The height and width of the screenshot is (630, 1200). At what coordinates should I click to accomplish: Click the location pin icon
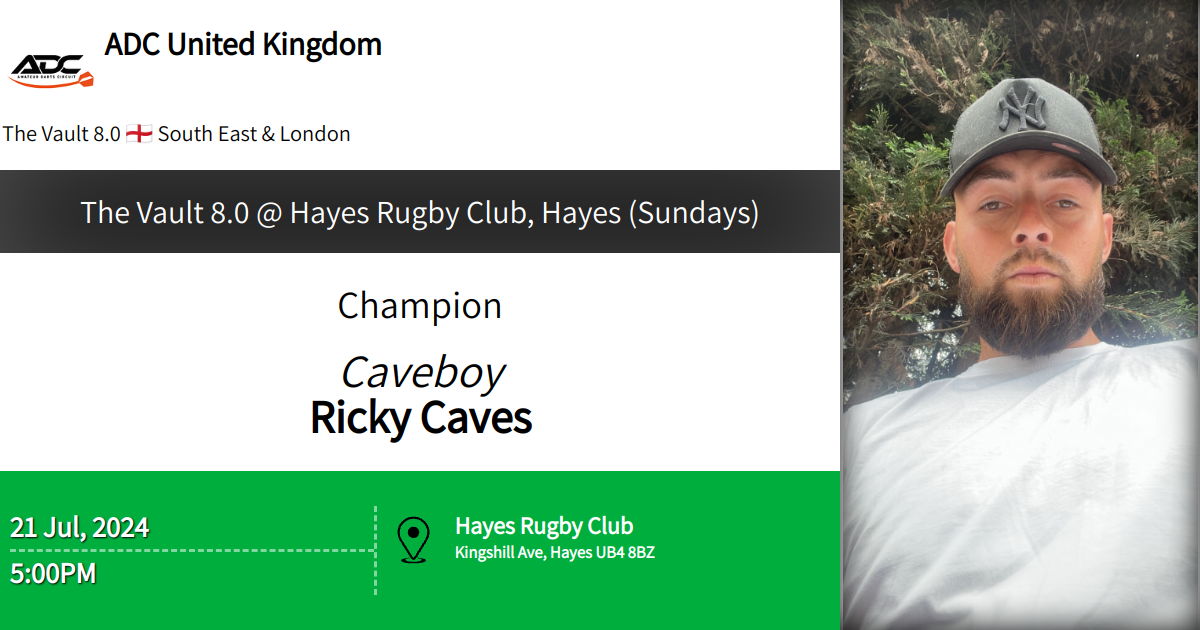[x=413, y=539]
